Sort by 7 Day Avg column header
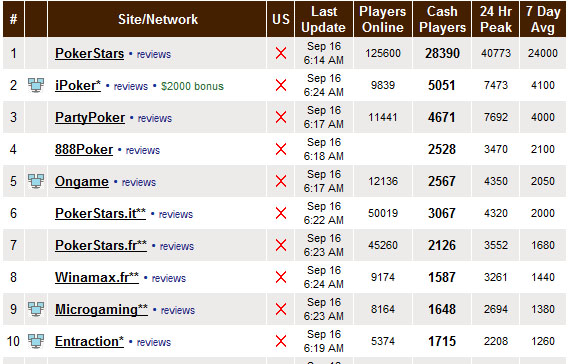This screenshot has height=364, width=569. (543, 19)
